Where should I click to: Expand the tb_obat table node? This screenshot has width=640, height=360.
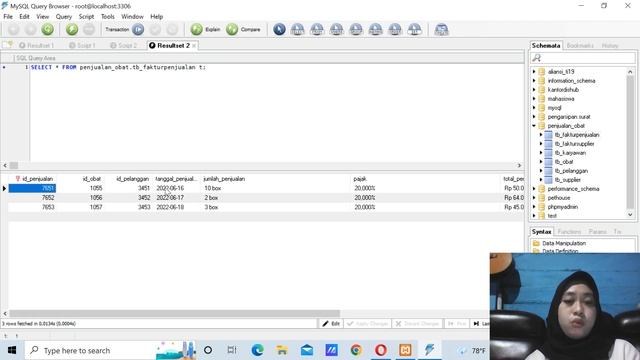click(541, 162)
